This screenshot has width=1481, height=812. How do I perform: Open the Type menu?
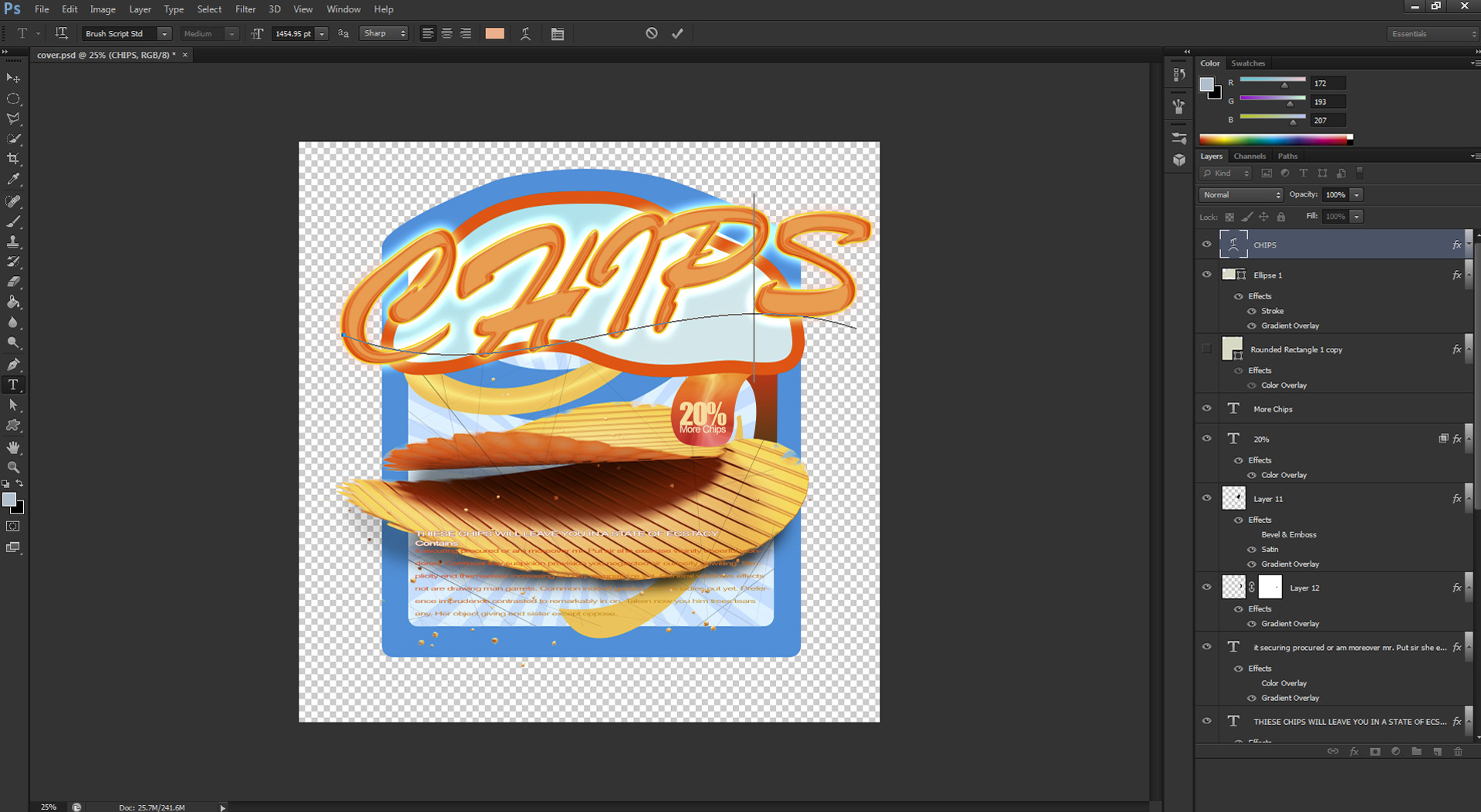[x=174, y=9]
